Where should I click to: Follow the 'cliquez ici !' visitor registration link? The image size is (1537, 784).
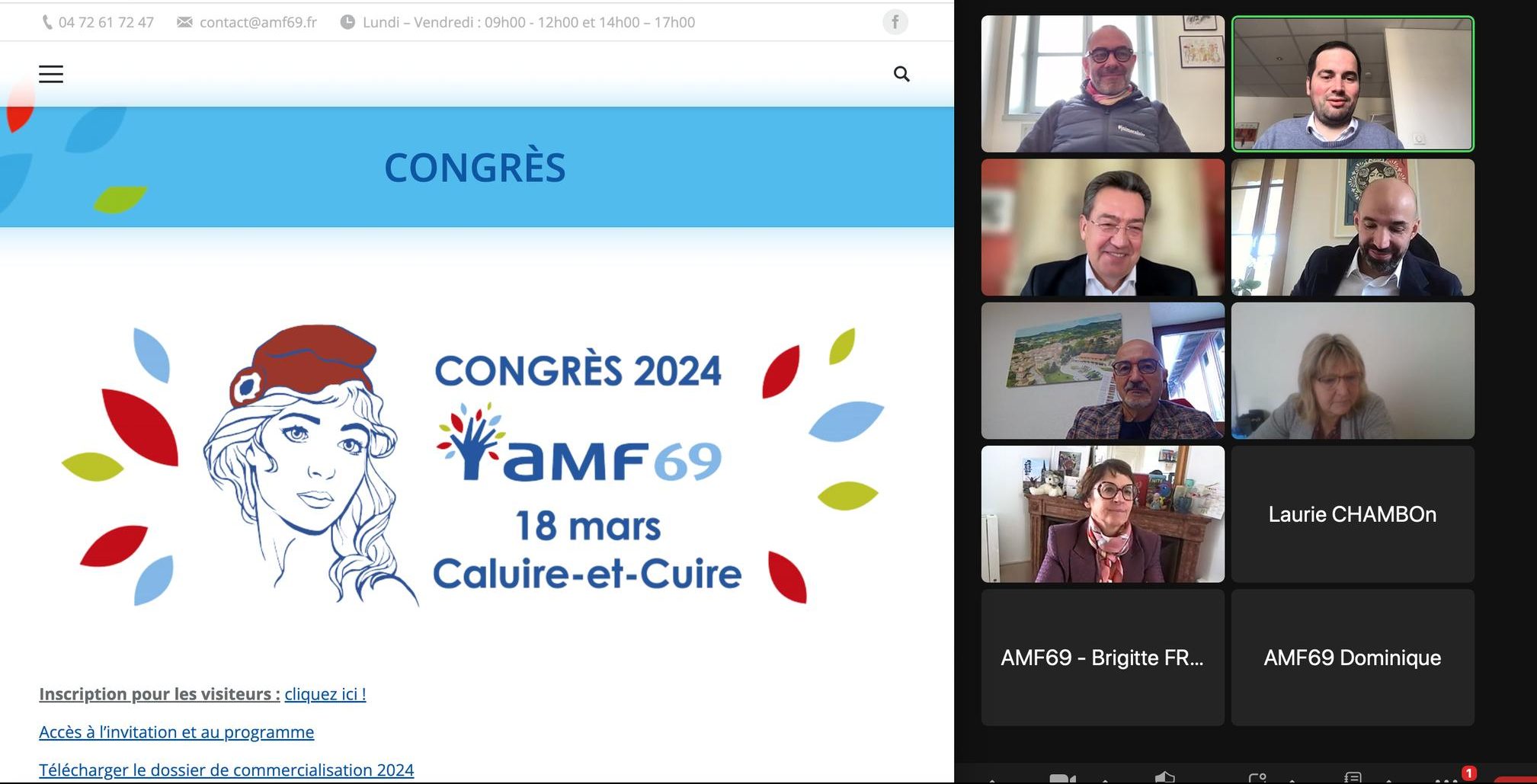point(325,694)
